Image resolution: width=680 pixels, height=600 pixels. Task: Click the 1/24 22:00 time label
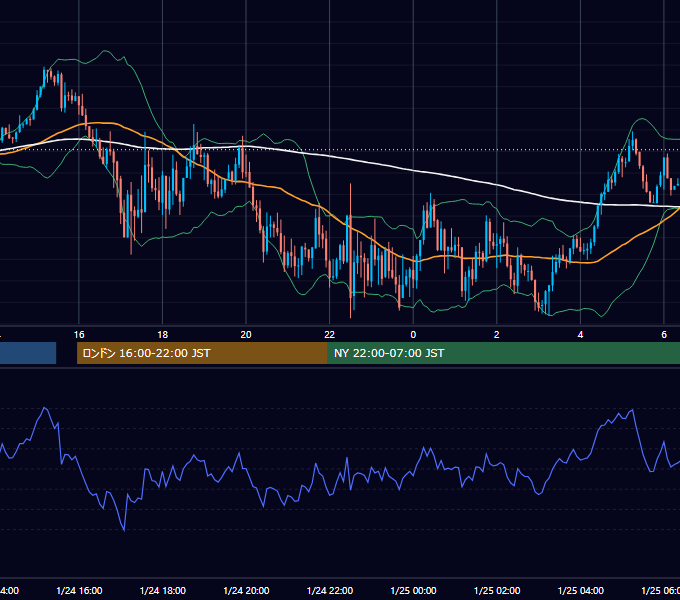[330, 590]
